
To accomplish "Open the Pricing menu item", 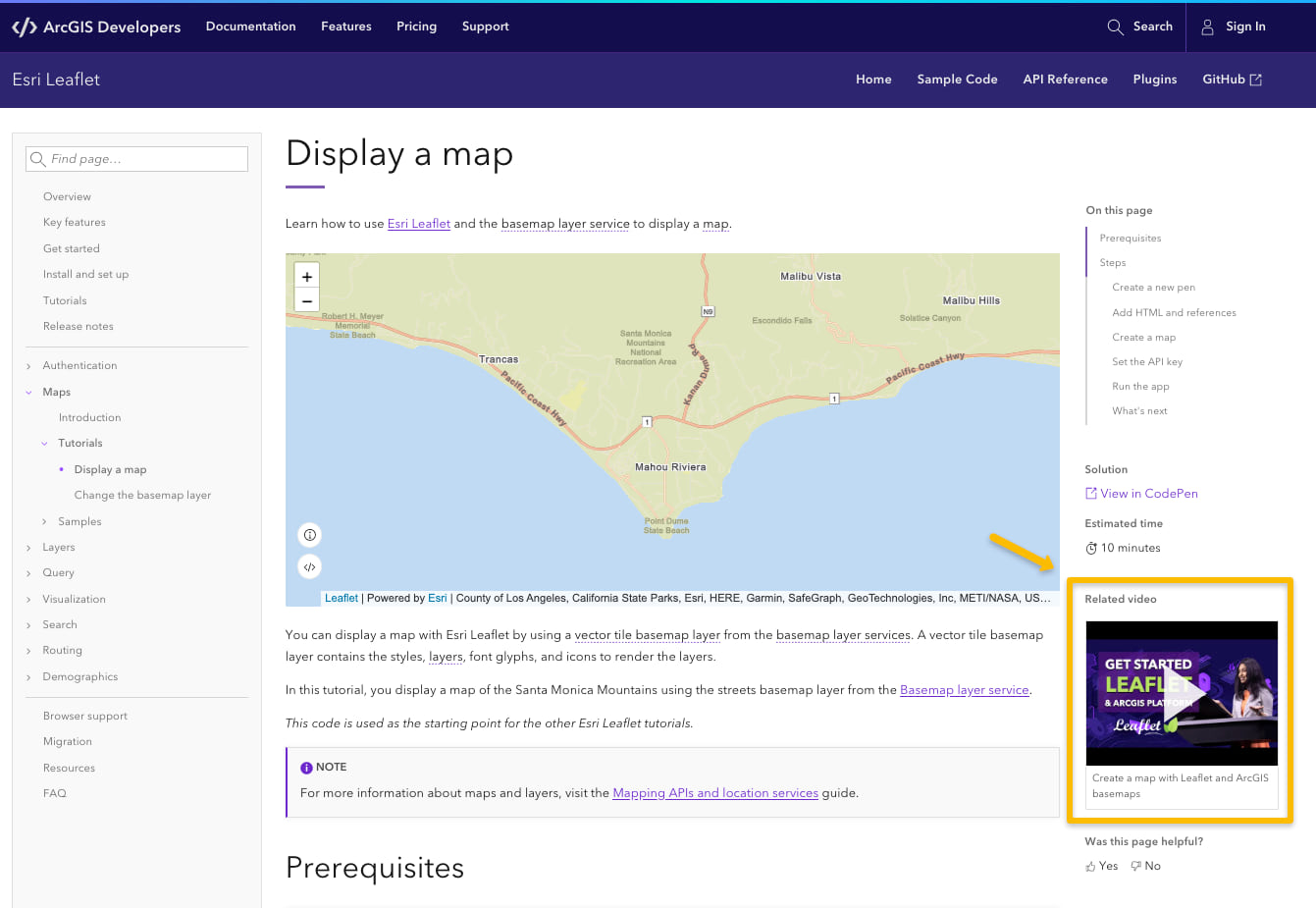I will 416,27.
